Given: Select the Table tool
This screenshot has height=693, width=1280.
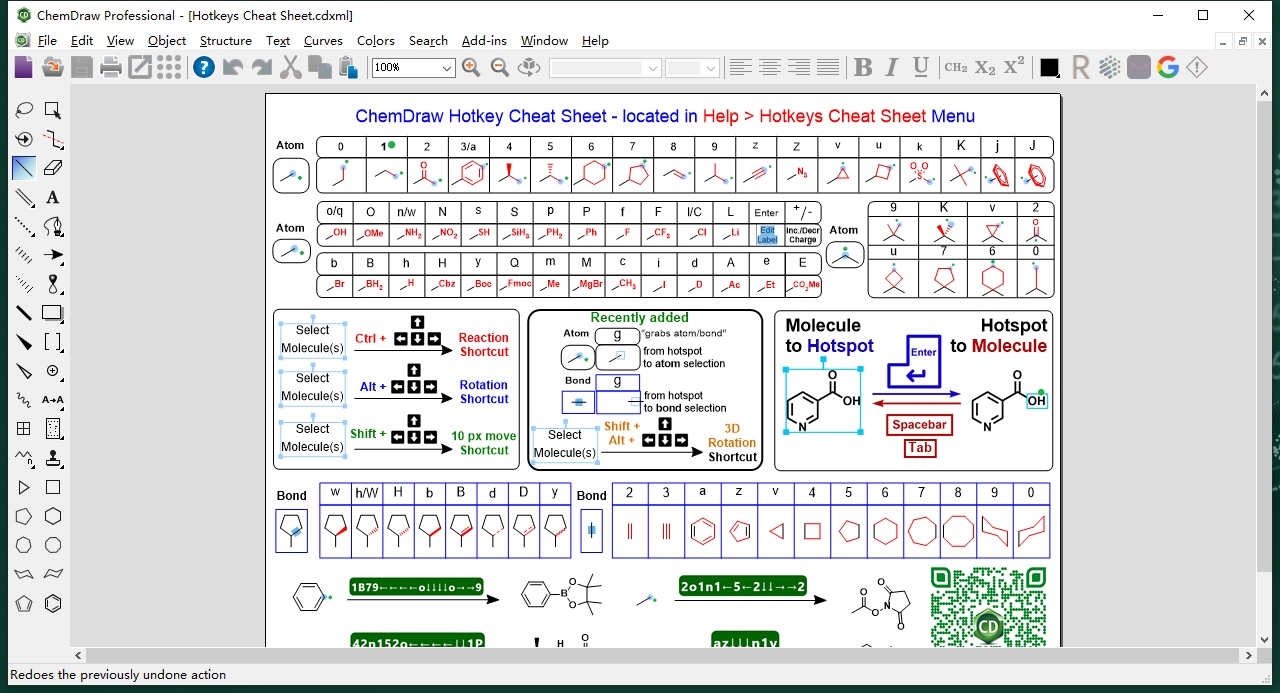Looking at the screenshot, I should [x=23, y=428].
